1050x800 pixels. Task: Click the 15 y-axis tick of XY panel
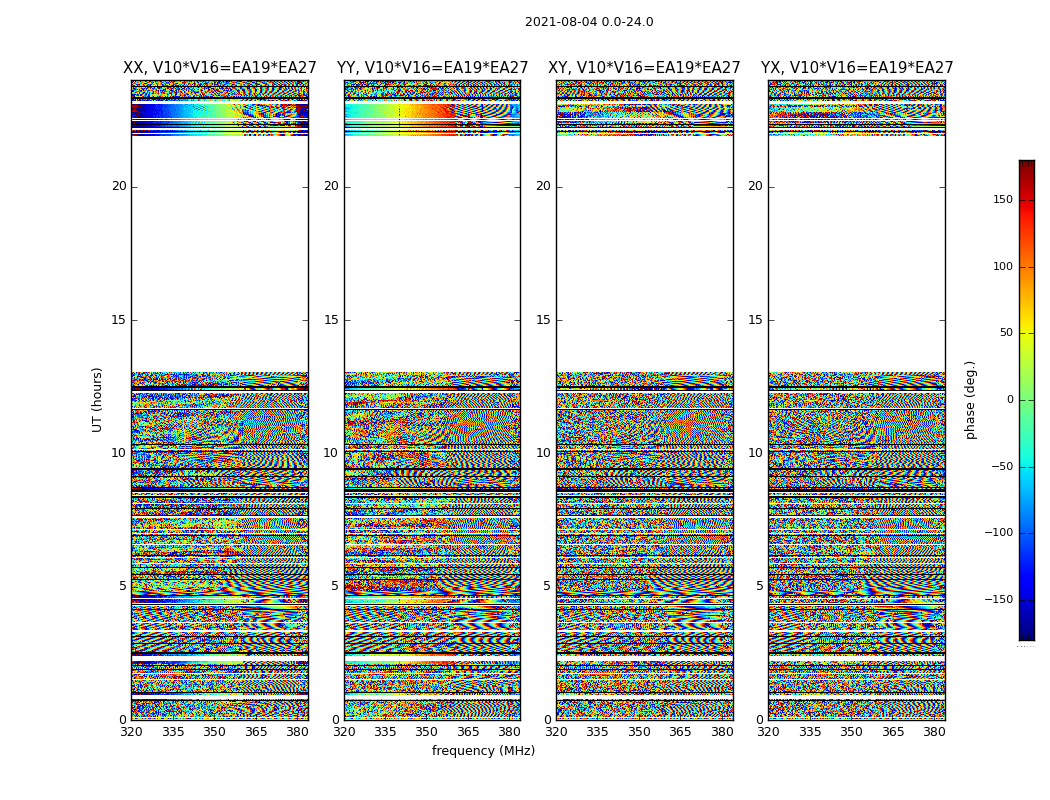[x=544, y=320]
